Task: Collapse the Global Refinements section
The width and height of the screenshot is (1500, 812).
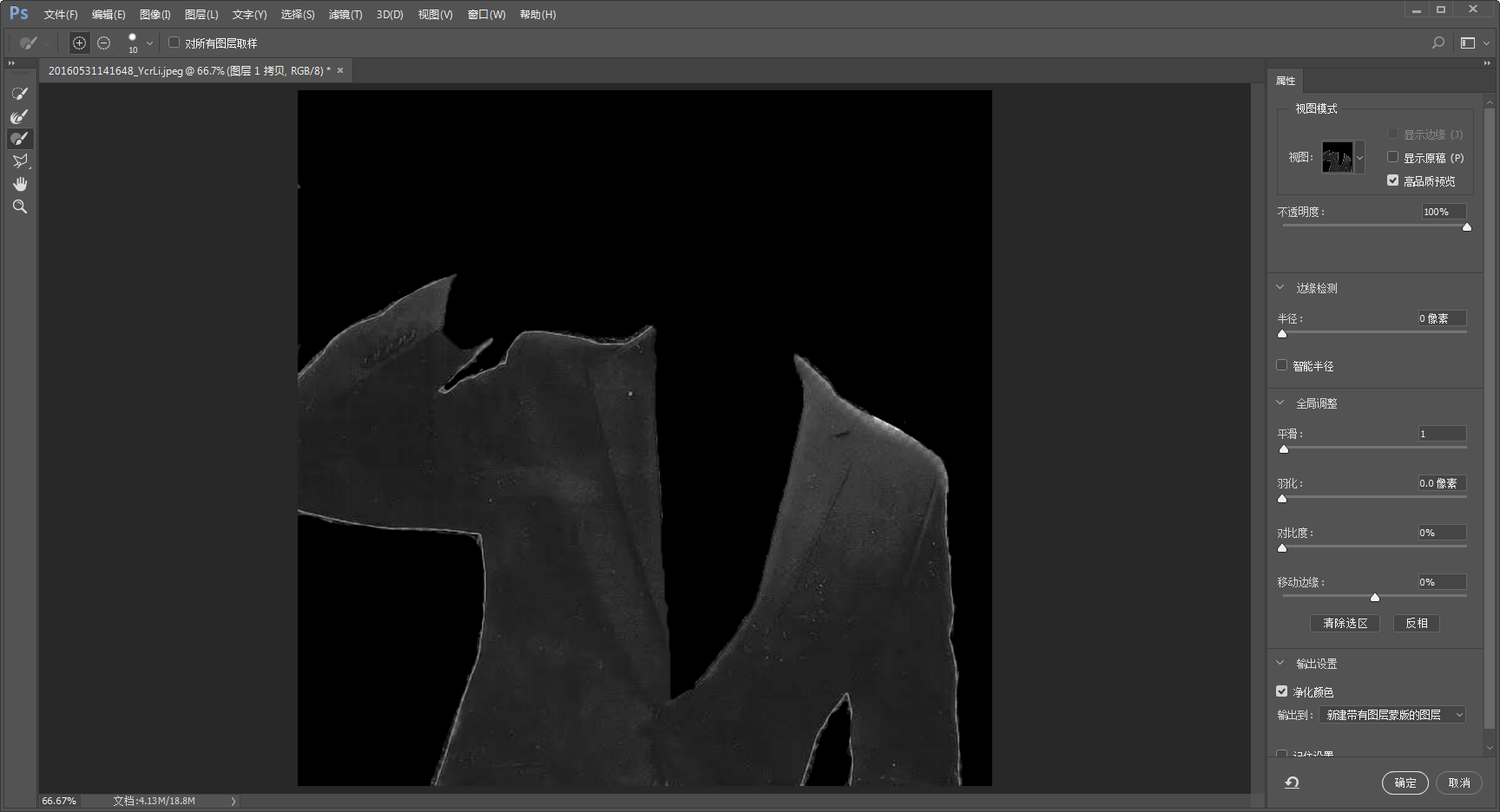Action: pos(1280,403)
